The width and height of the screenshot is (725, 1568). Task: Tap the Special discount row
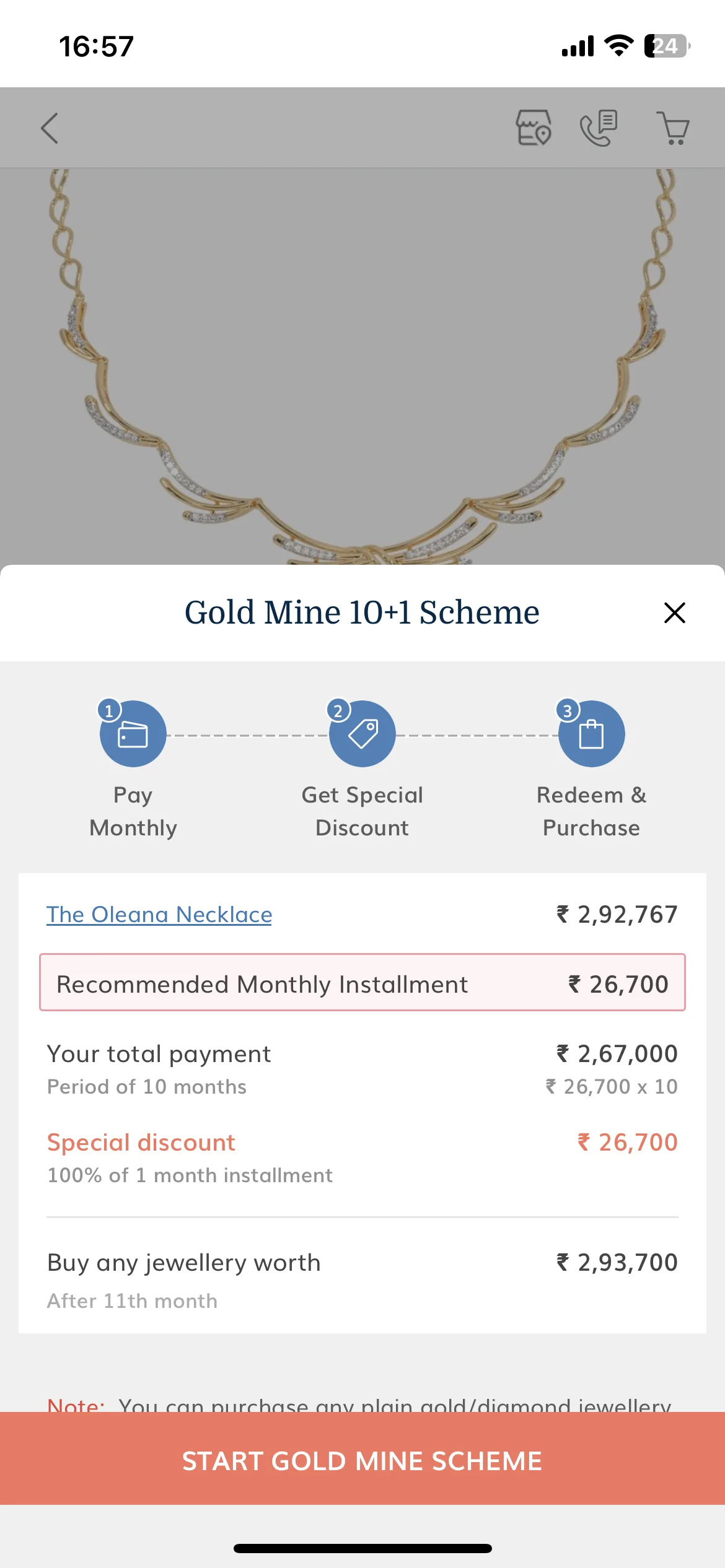[362, 1157]
